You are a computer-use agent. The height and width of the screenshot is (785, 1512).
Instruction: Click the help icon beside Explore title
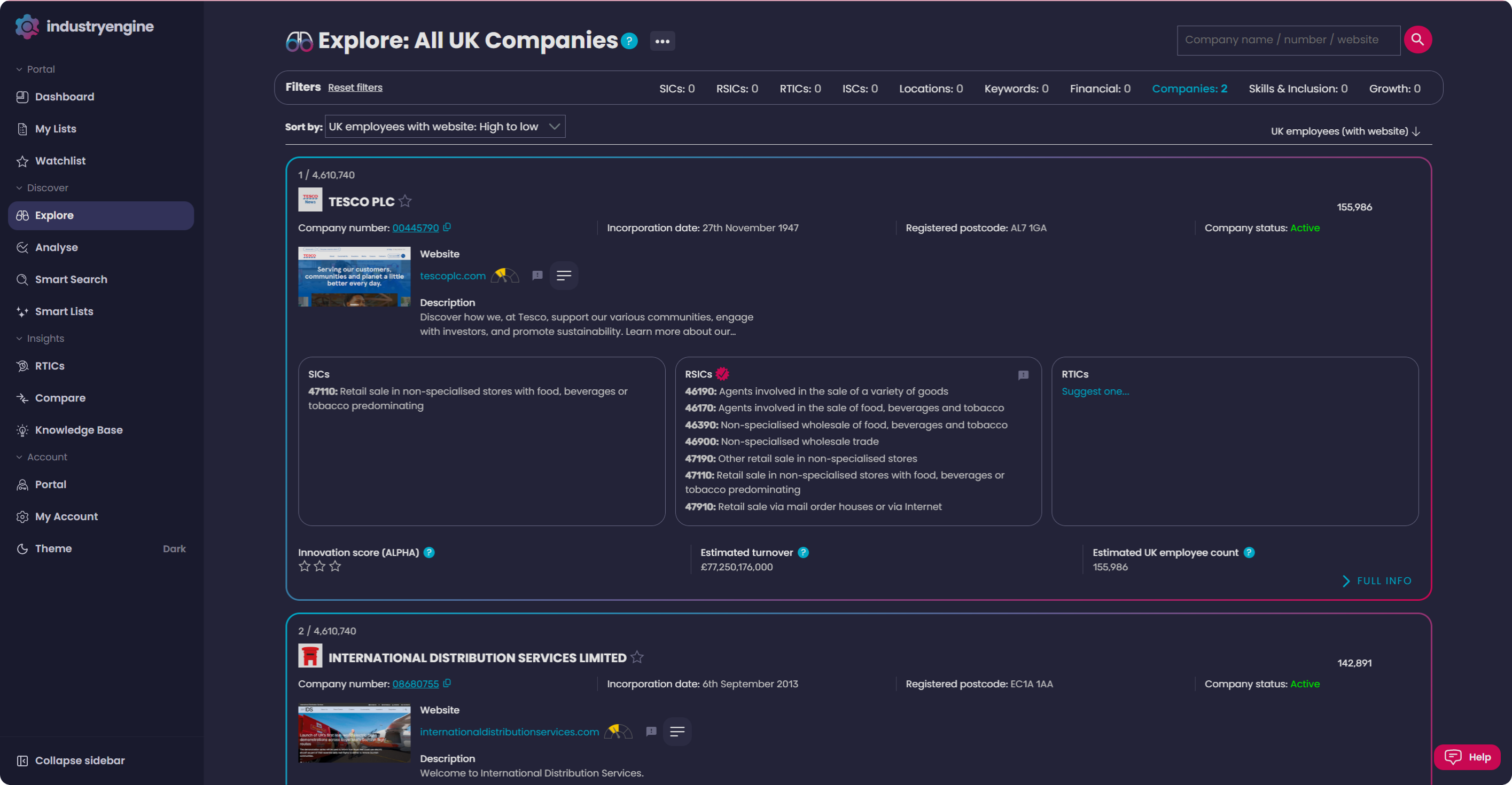[629, 41]
